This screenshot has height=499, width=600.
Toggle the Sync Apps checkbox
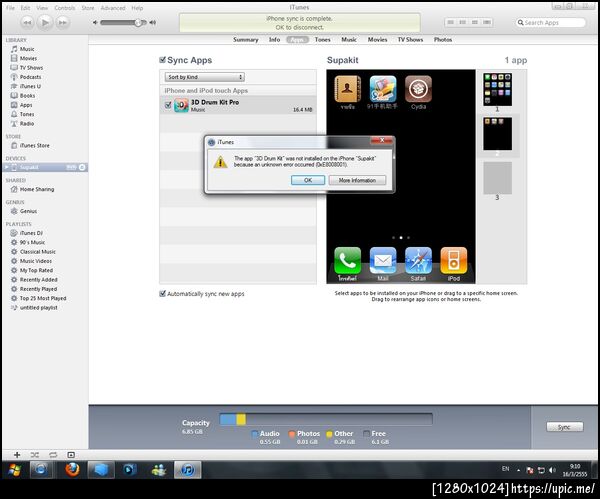click(x=163, y=60)
